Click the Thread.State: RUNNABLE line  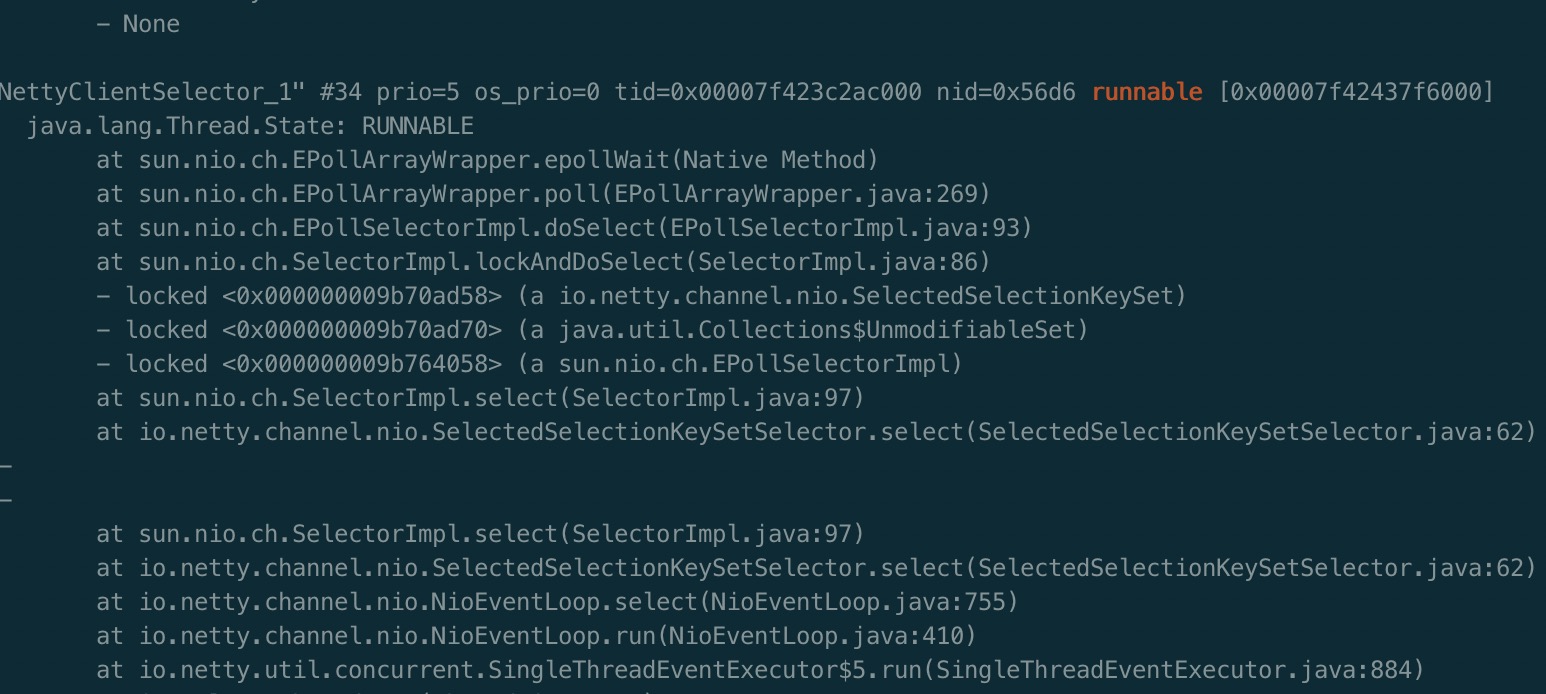pos(250,126)
